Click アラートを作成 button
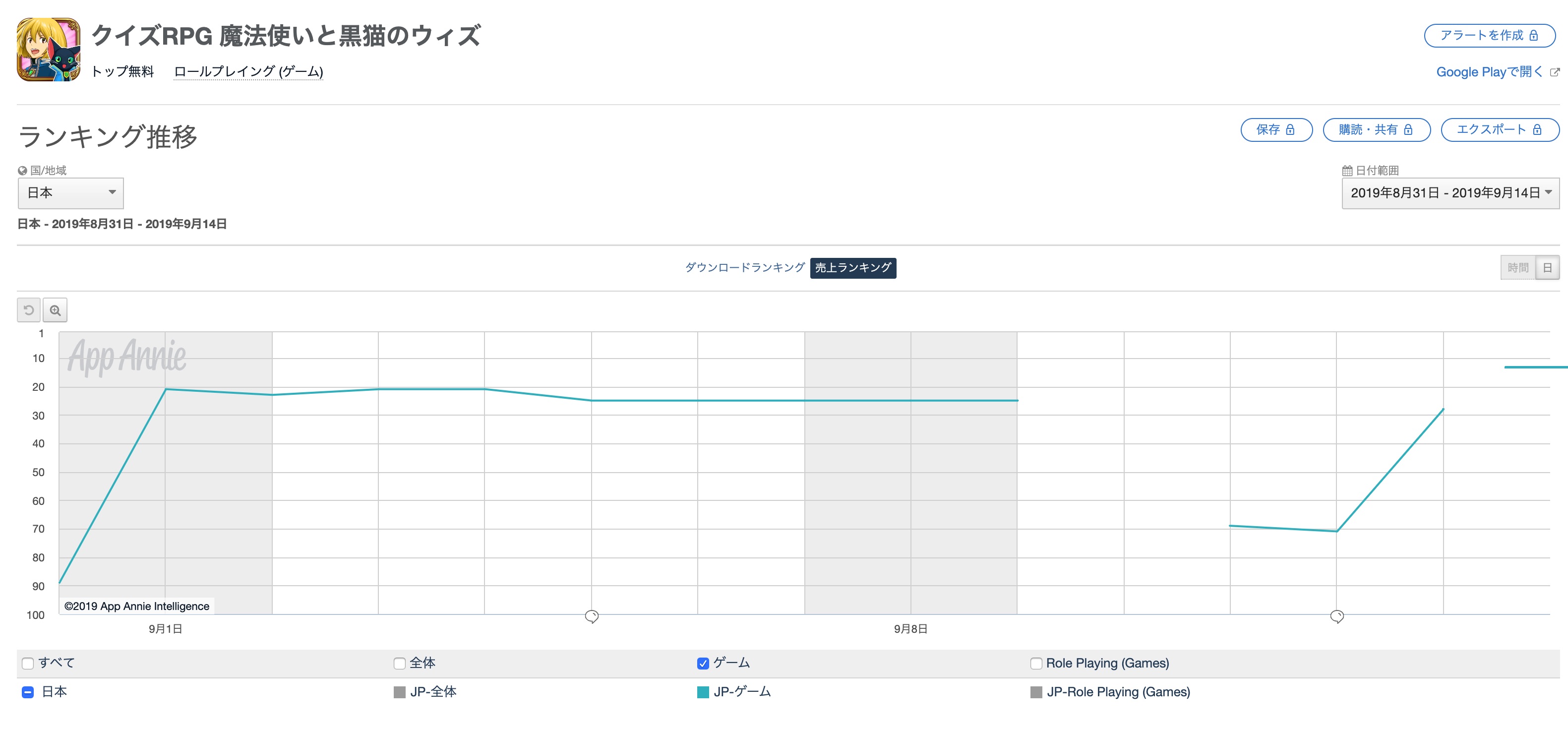This screenshot has width=1568, height=730. (1490, 36)
